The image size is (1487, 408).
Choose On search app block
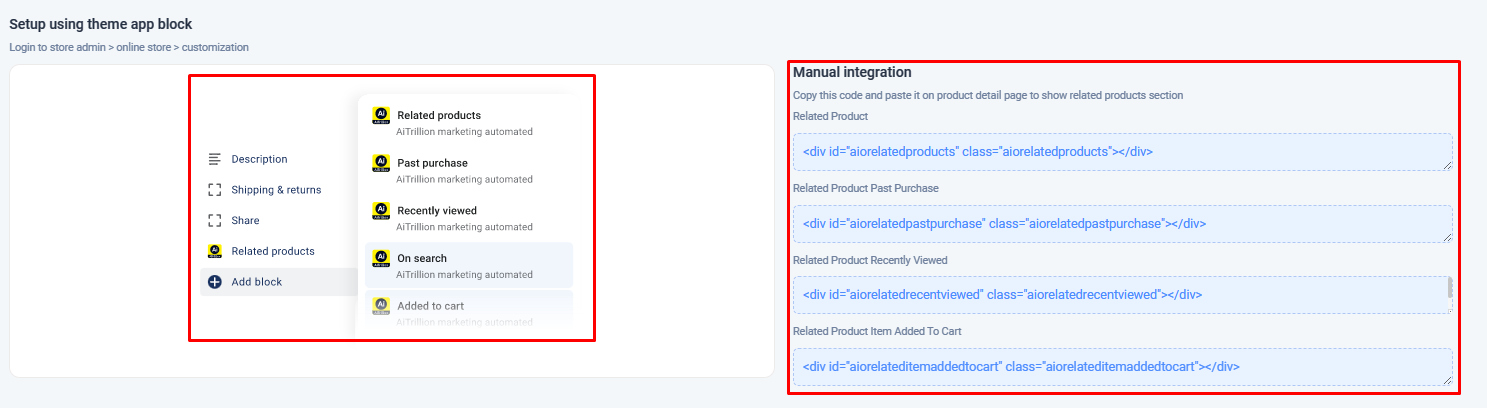pyautogui.click(x=469, y=265)
